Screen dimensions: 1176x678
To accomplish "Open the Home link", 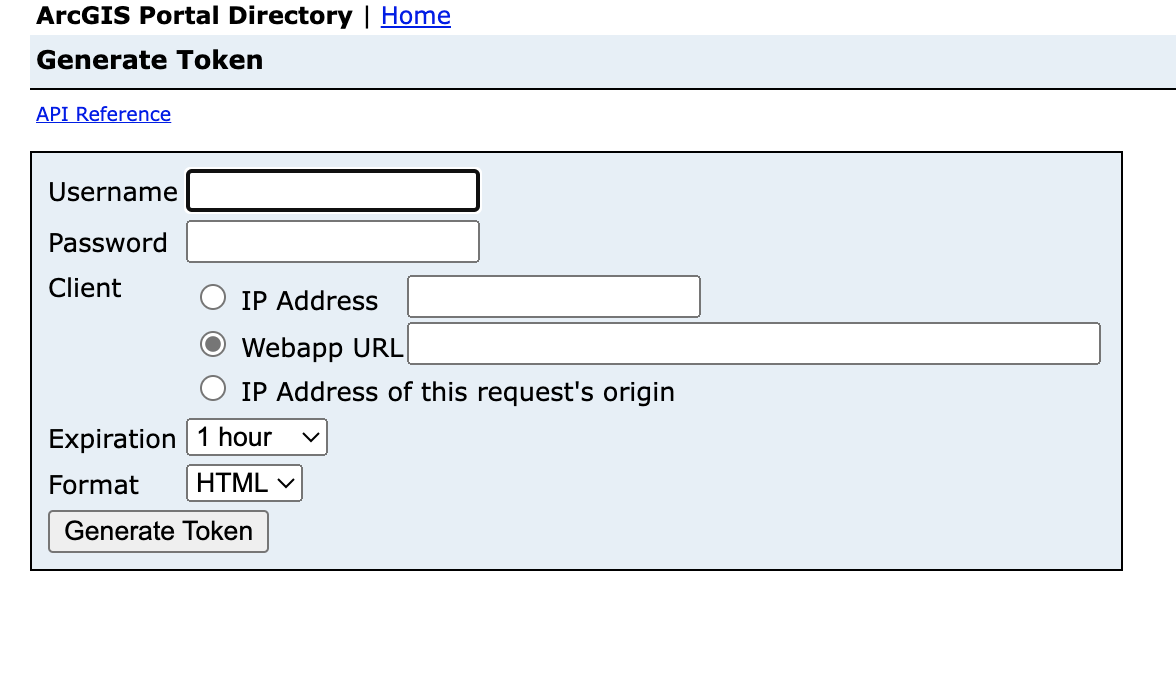I will coord(415,16).
